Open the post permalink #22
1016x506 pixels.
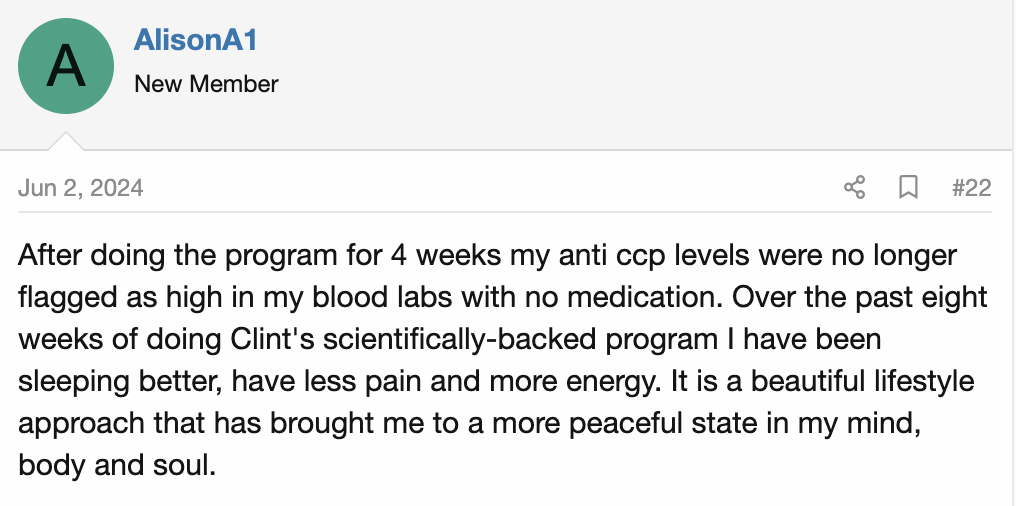point(971,188)
